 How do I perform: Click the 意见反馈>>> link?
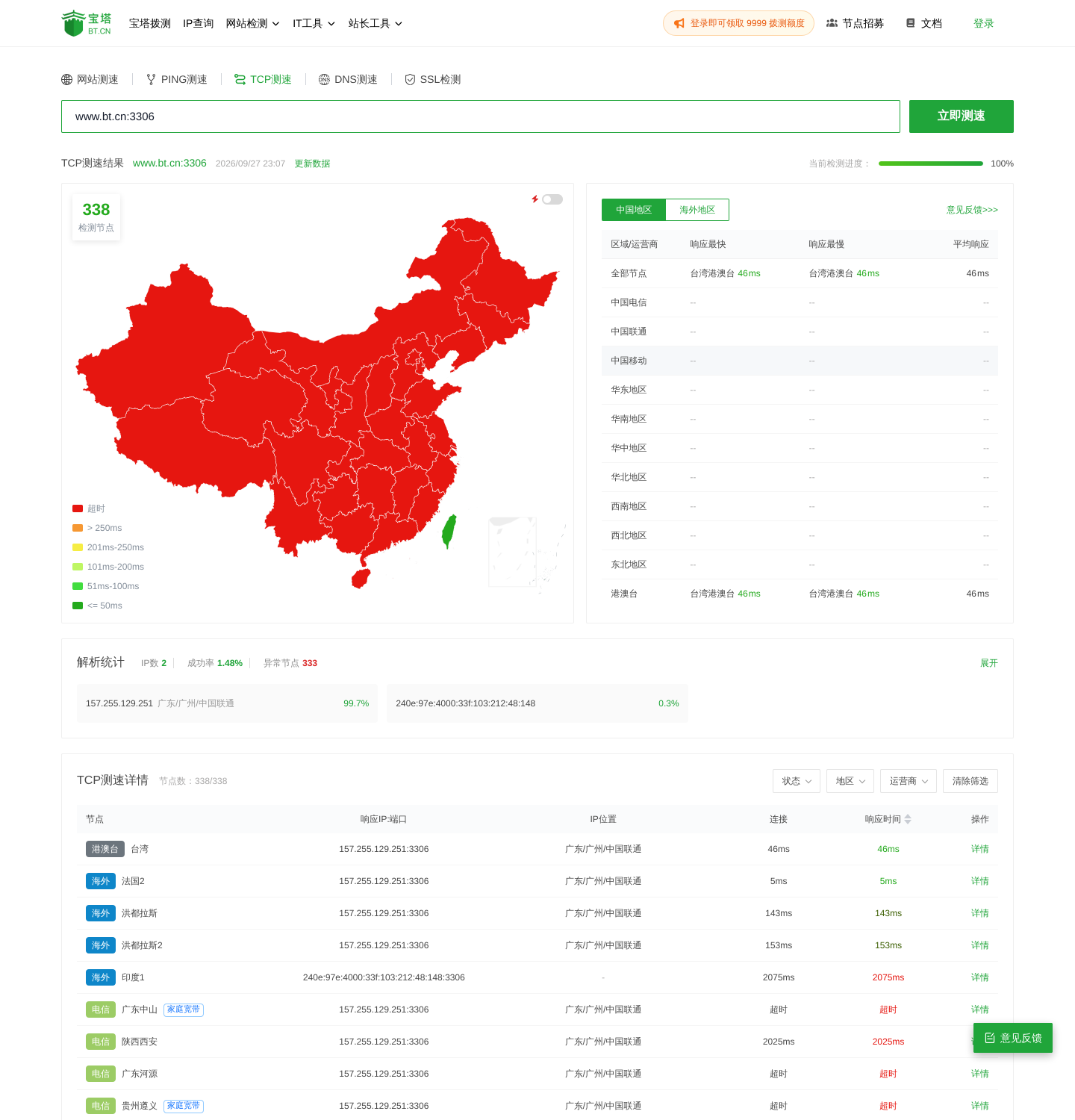pos(972,210)
